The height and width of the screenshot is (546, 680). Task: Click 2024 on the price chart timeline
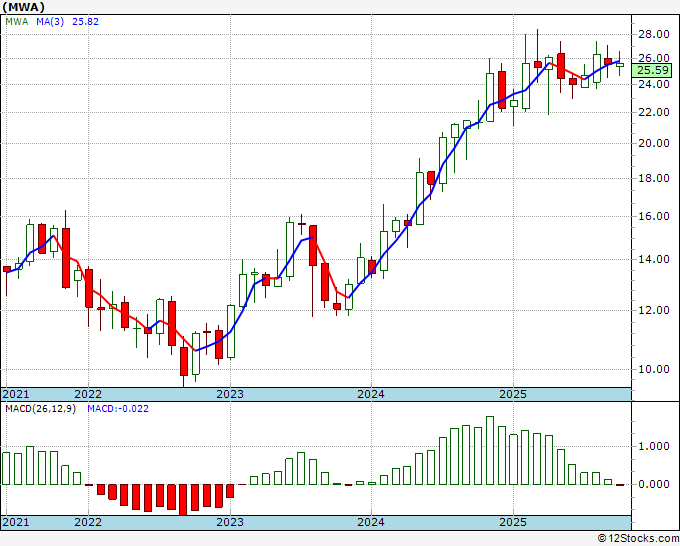[x=371, y=394]
